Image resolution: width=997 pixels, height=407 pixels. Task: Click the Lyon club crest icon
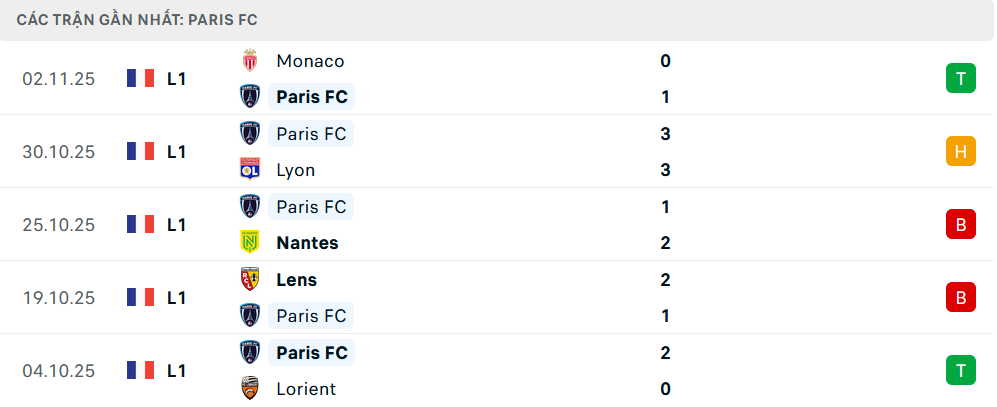(x=250, y=170)
